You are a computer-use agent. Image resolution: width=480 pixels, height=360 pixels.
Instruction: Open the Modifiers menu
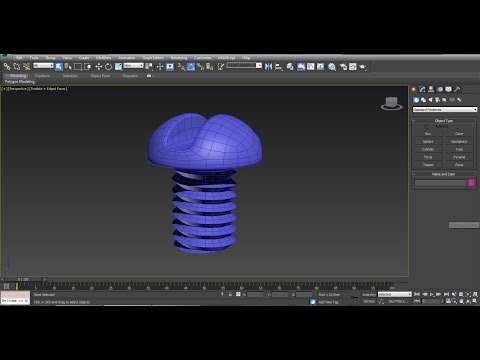pos(104,58)
